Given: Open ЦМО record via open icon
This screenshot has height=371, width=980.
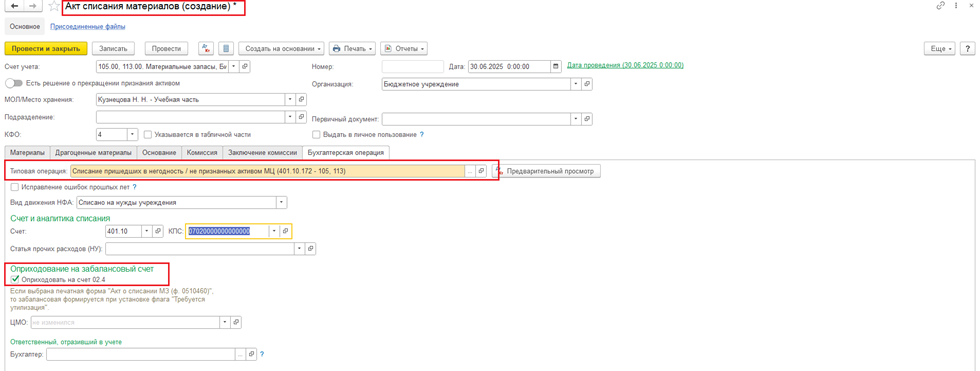Looking at the screenshot, I should click(x=236, y=322).
